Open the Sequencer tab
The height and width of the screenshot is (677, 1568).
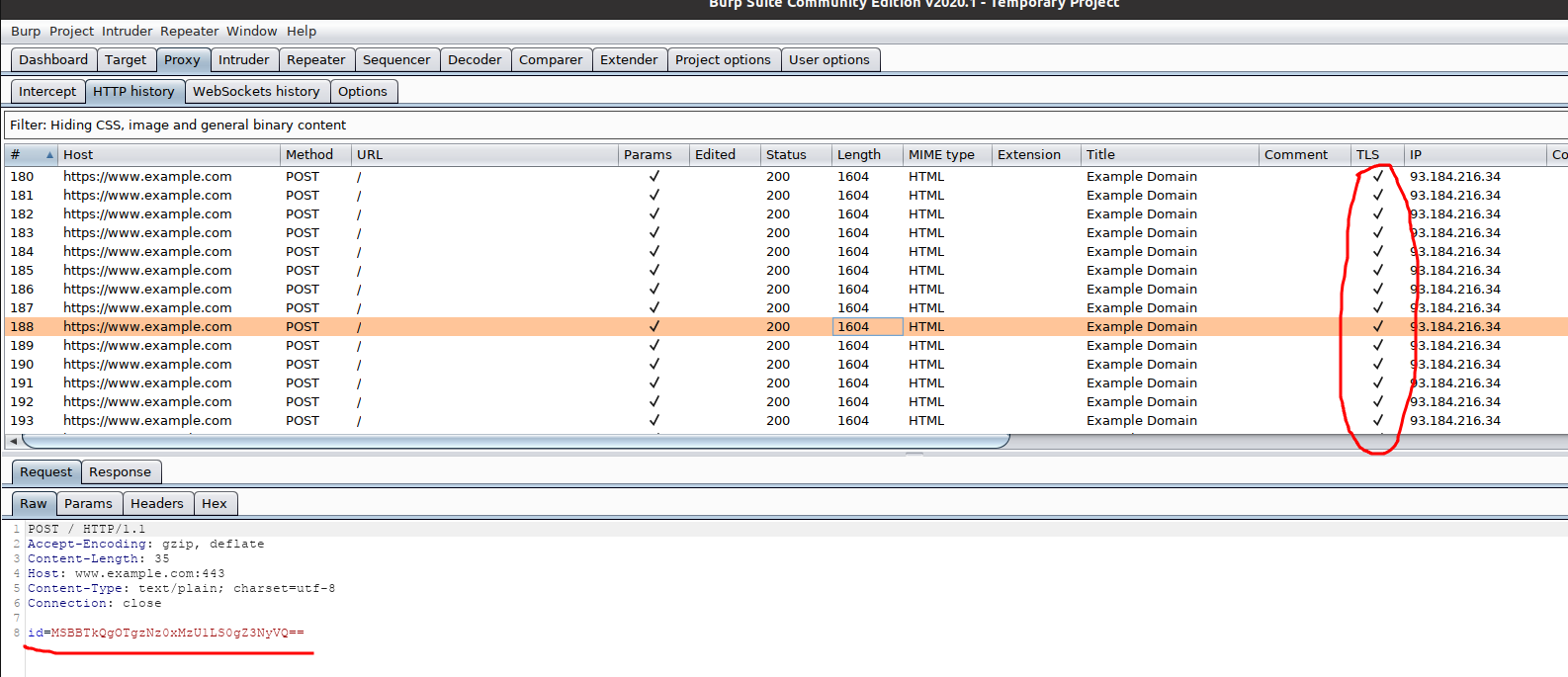pos(396,60)
